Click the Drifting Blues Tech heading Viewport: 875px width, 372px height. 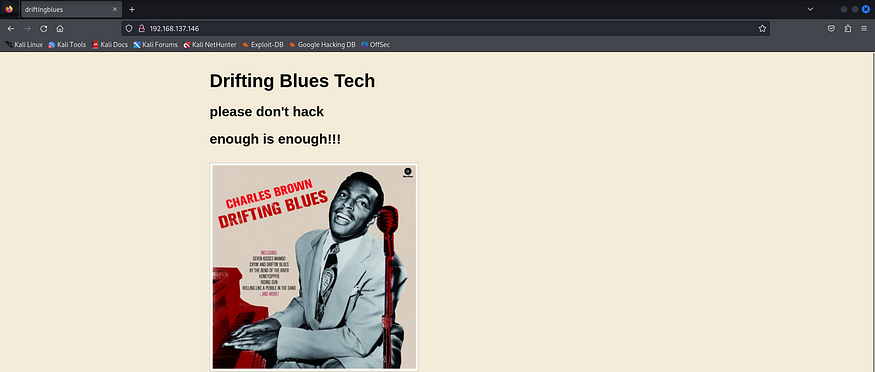[x=292, y=81]
